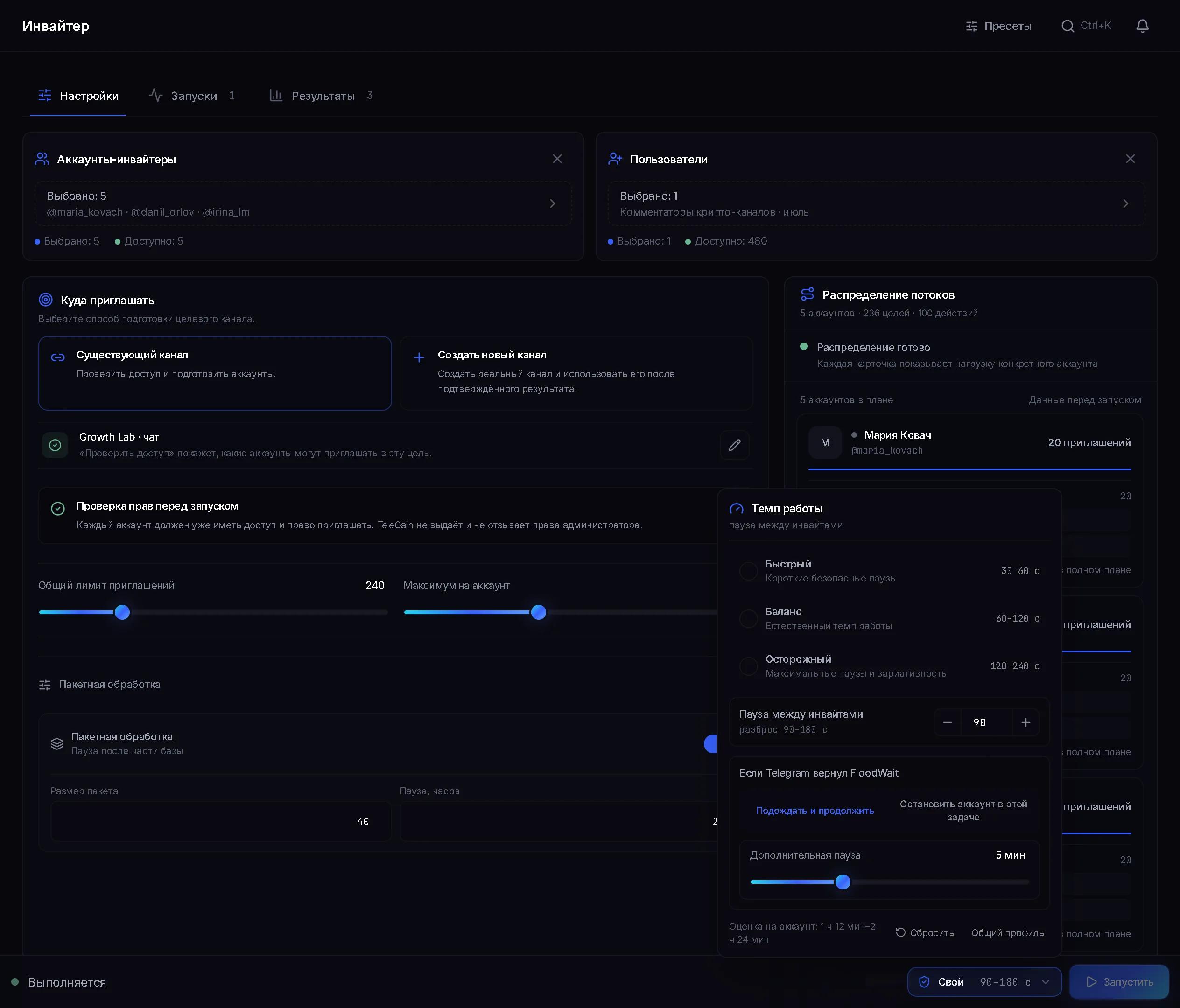Click the Проверка прав check icon
The width and height of the screenshot is (1180, 1008).
tap(58, 508)
